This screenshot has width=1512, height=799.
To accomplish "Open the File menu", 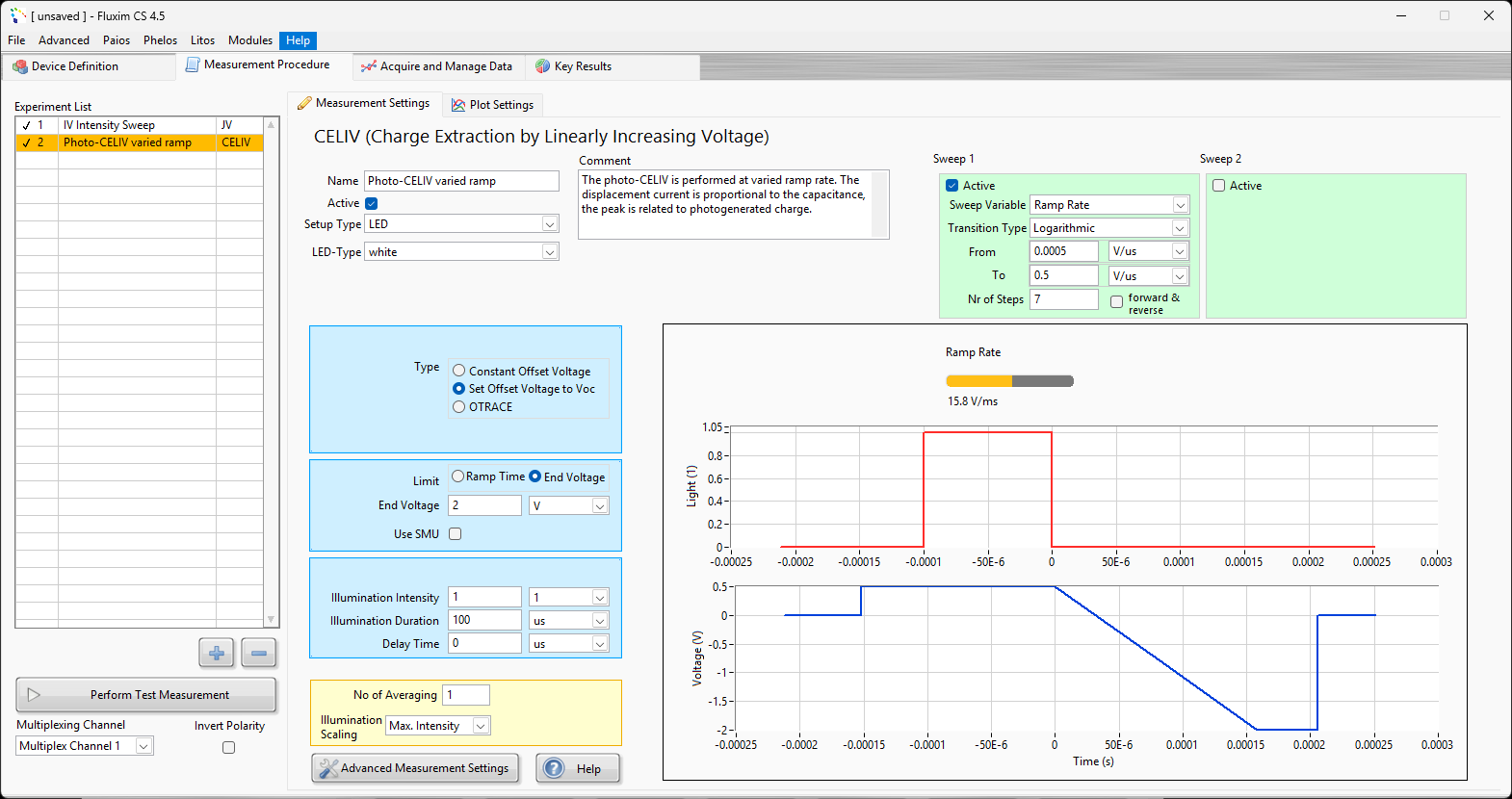I will pyautogui.click(x=16, y=40).
